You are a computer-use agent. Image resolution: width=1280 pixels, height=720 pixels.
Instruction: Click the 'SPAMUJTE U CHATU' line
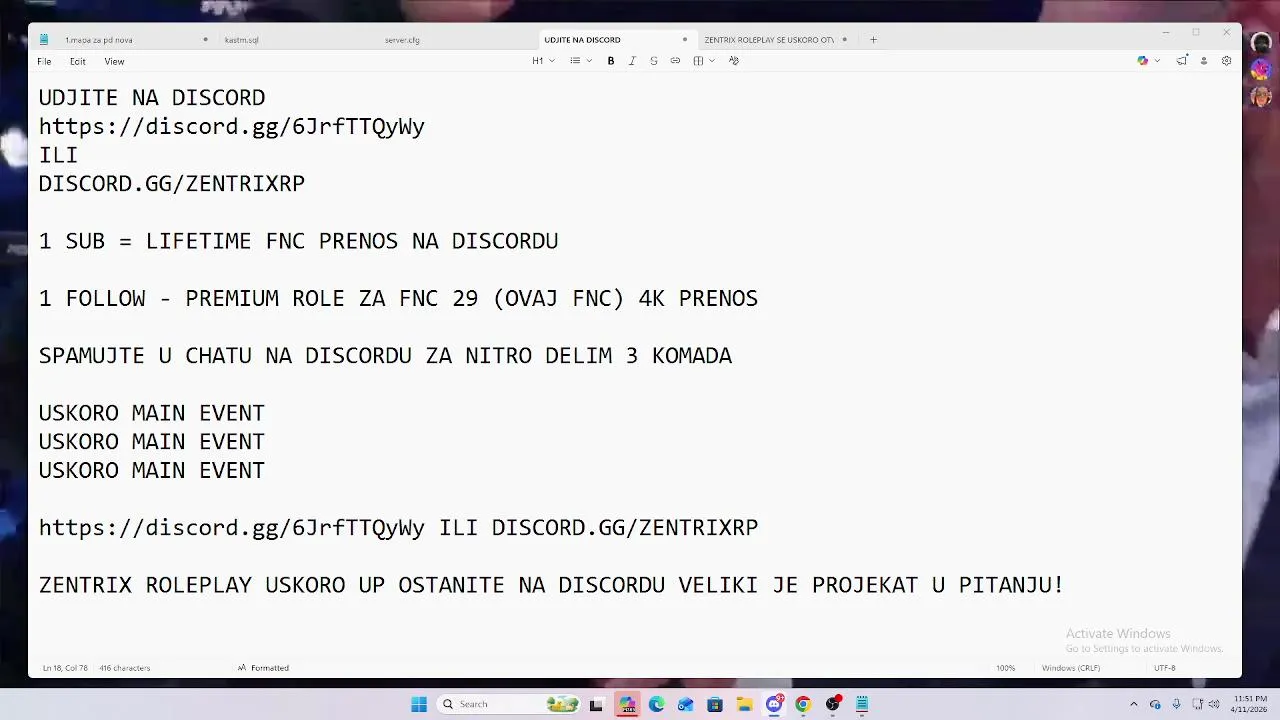(385, 356)
